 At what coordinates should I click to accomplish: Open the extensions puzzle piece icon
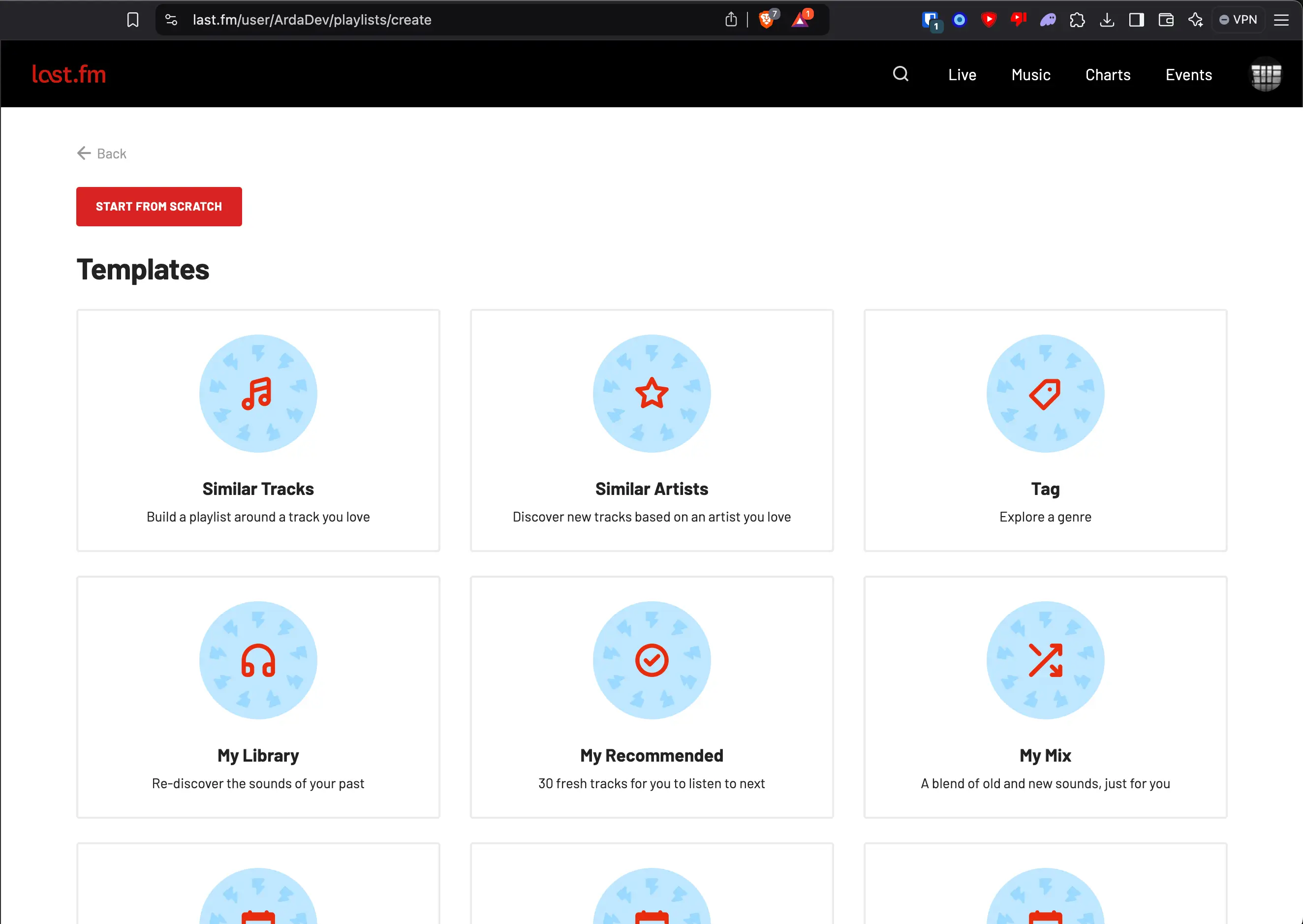(x=1077, y=20)
